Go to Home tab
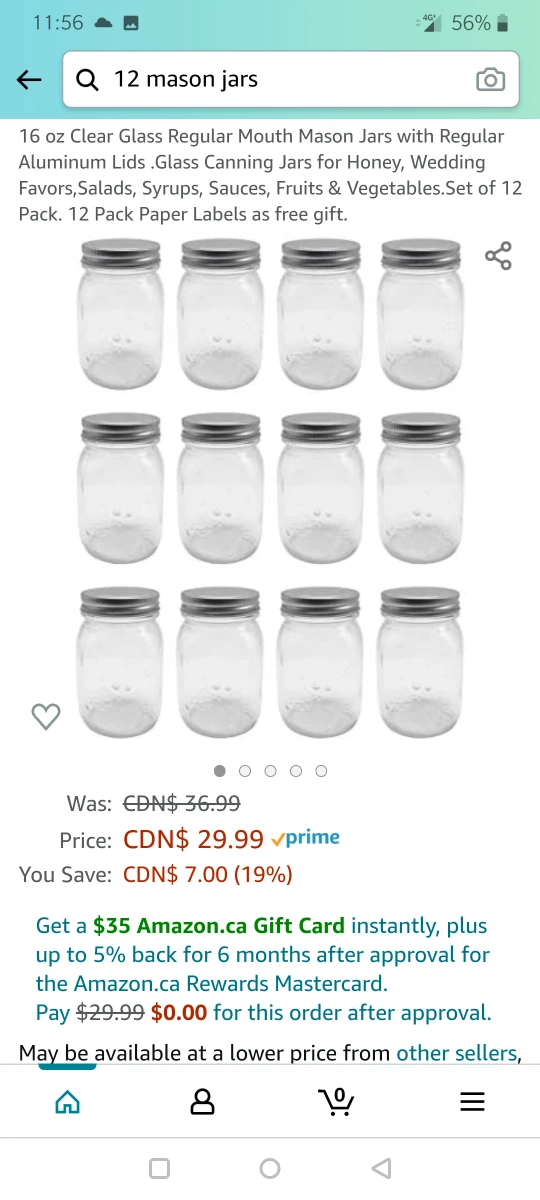540x1200 pixels. 67,1102
